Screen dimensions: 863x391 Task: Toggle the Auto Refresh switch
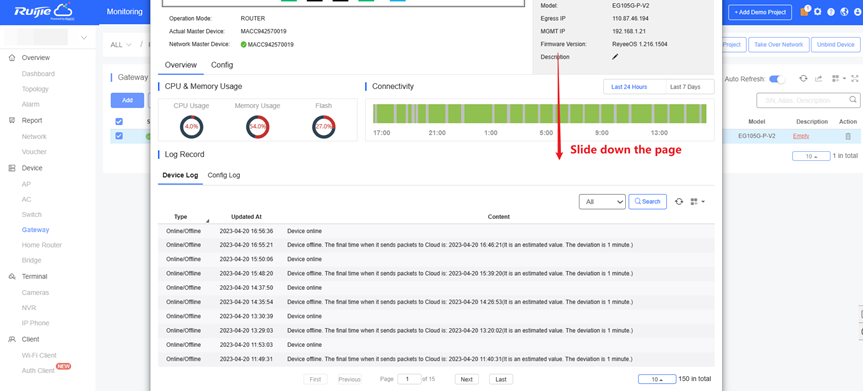777,79
